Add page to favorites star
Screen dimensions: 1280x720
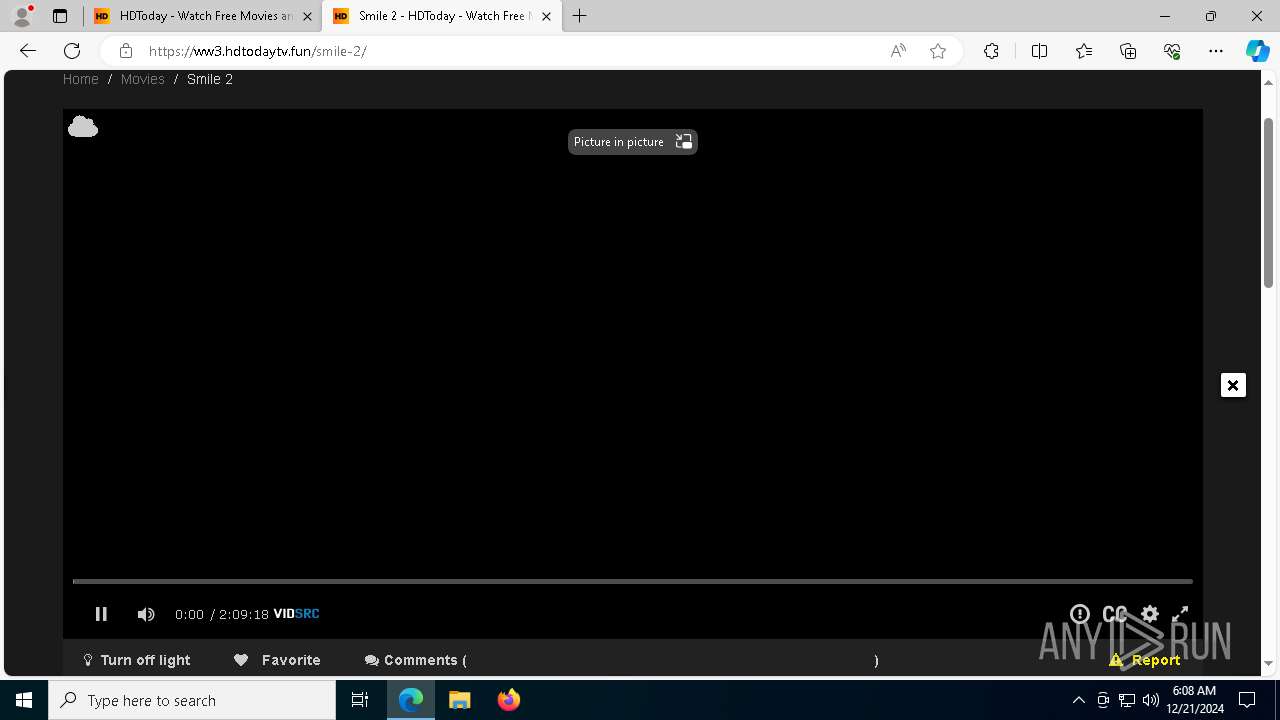coord(938,51)
